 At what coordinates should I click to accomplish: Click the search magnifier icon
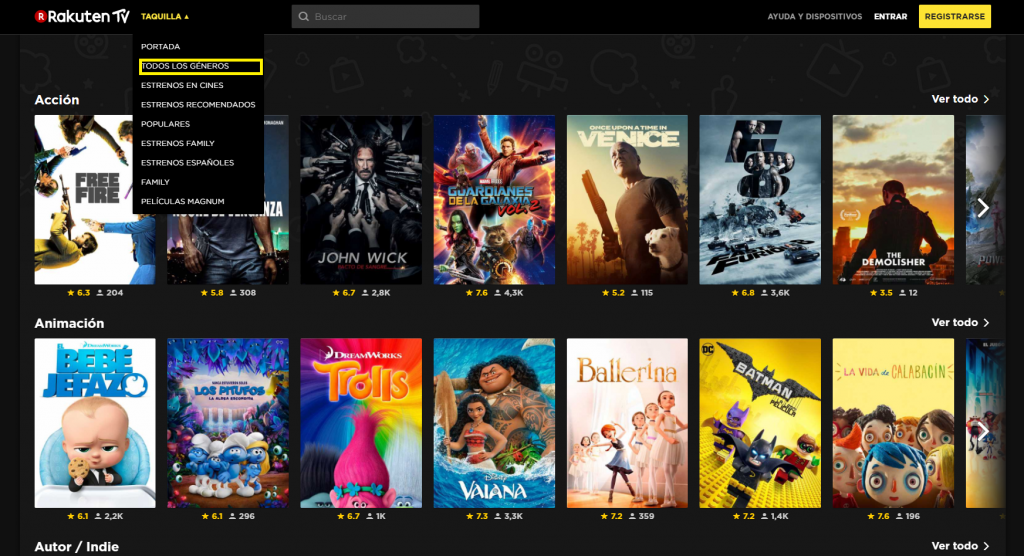302,17
